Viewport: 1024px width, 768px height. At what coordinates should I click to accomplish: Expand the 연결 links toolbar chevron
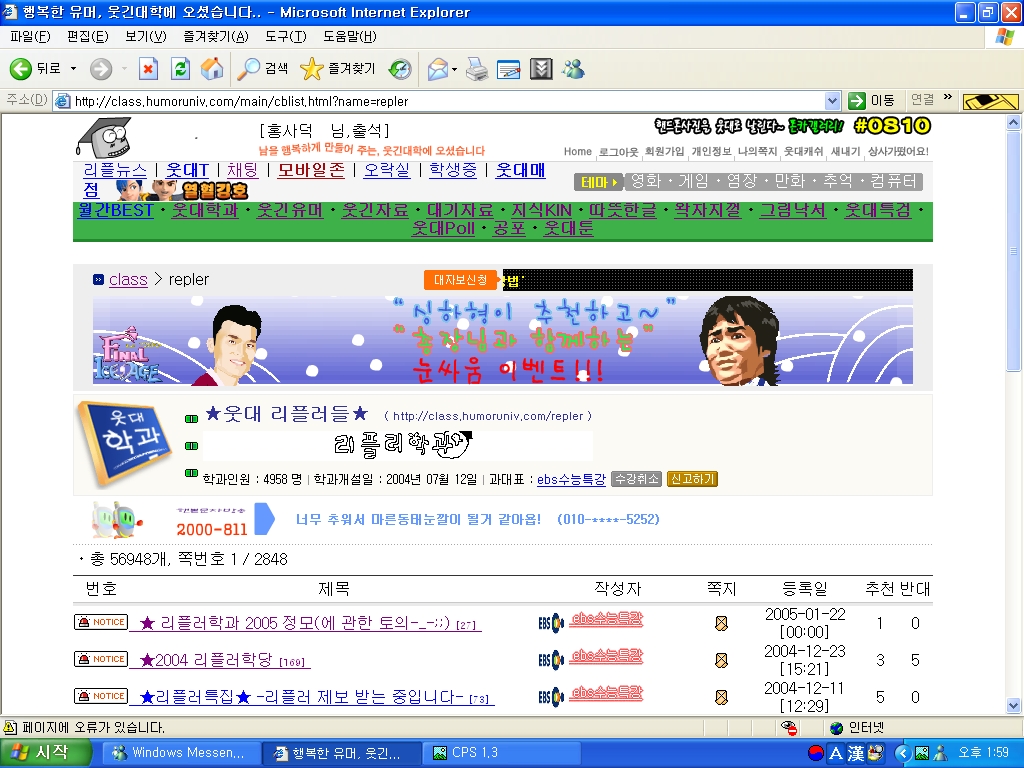948,97
